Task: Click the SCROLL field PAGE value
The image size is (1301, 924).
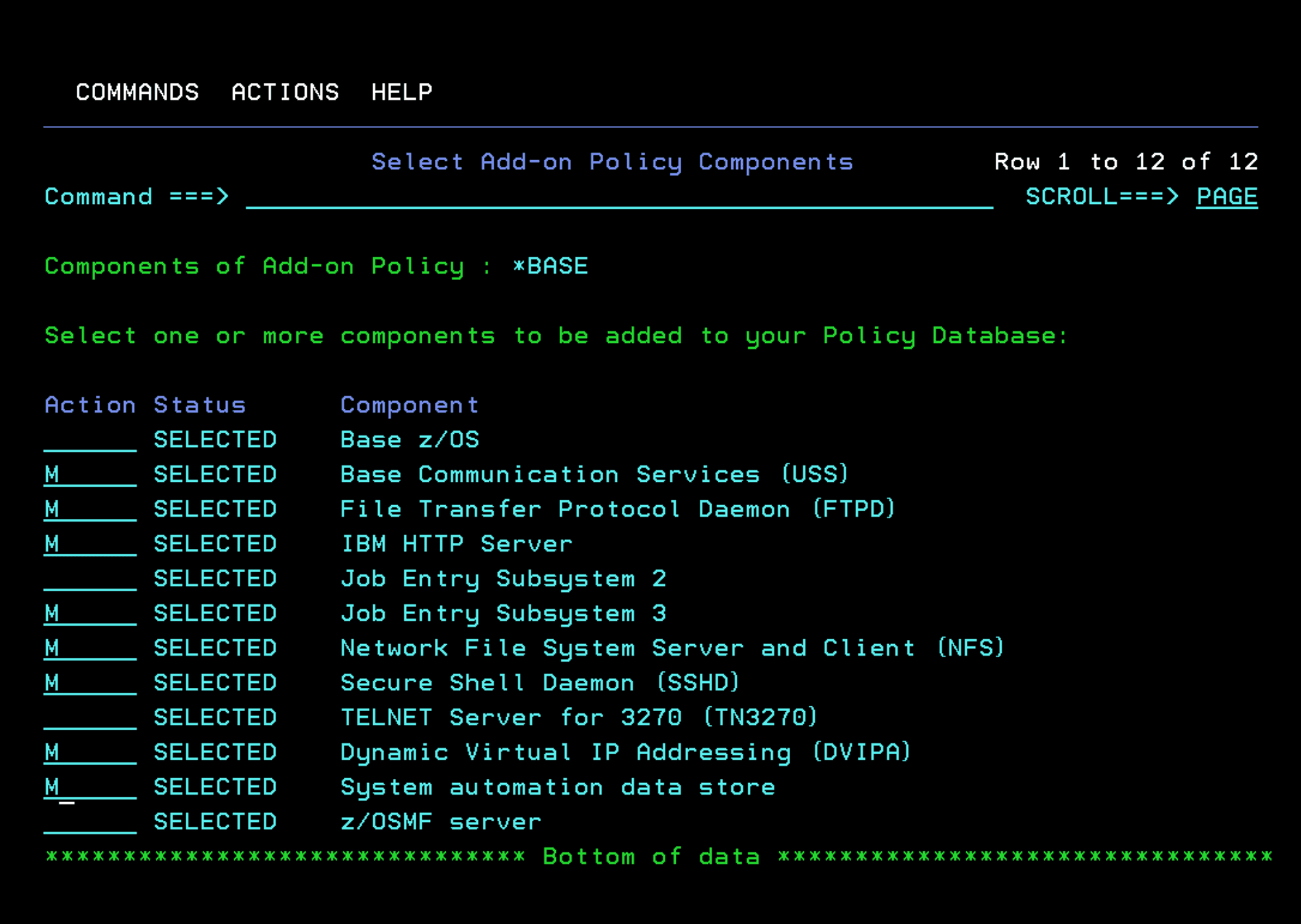Action: tap(1226, 197)
